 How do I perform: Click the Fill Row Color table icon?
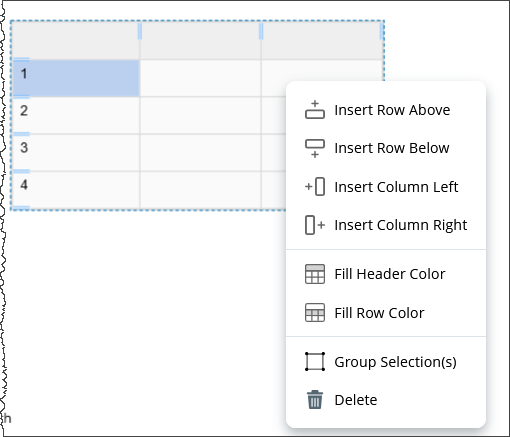click(315, 313)
